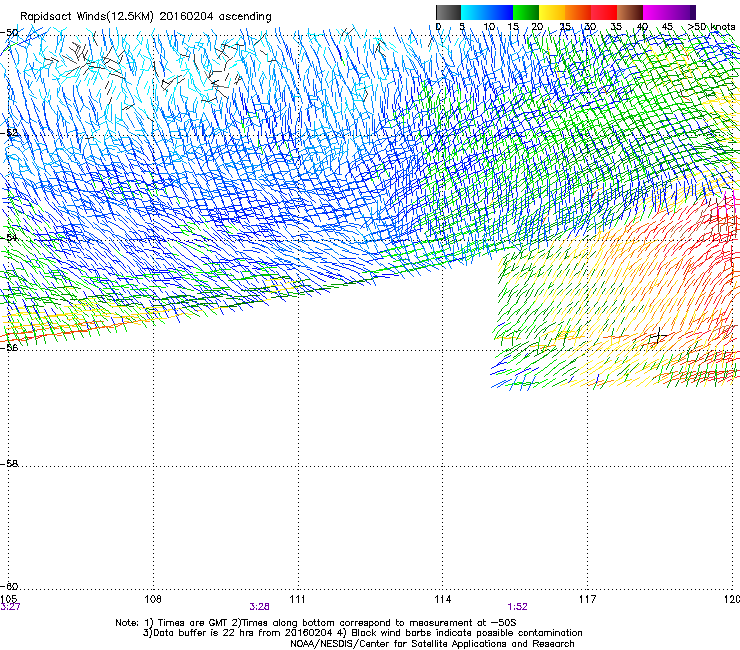Click the ">50 knots" legend label
The height and width of the screenshot is (650, 740).
(x=711, y=27)
